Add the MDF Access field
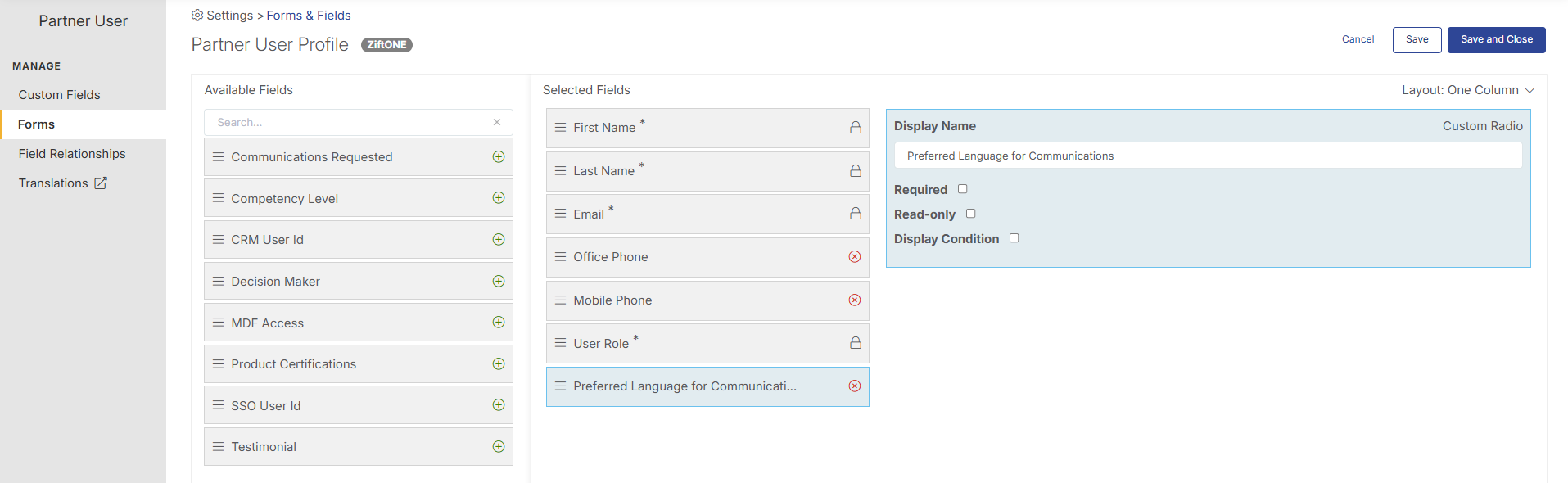Screen dimensions: 1568x483 tap(499, 323)
